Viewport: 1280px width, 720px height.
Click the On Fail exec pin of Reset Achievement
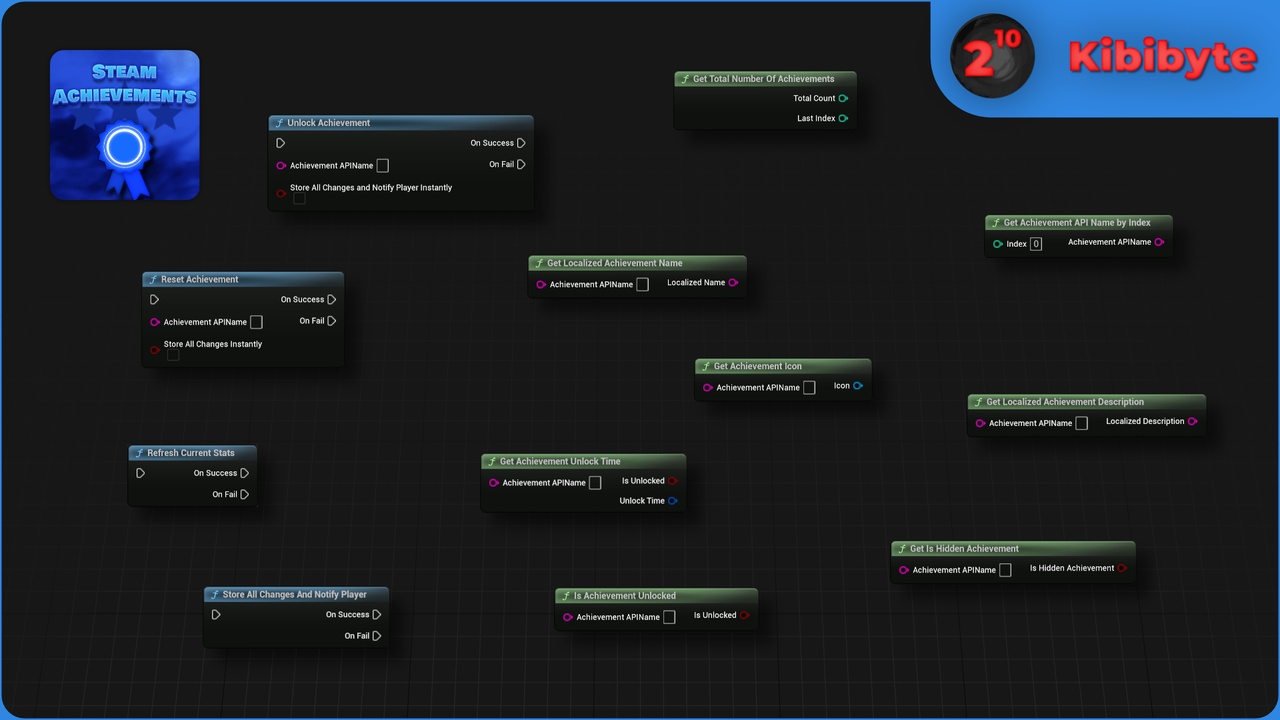[x=332, y=321]
